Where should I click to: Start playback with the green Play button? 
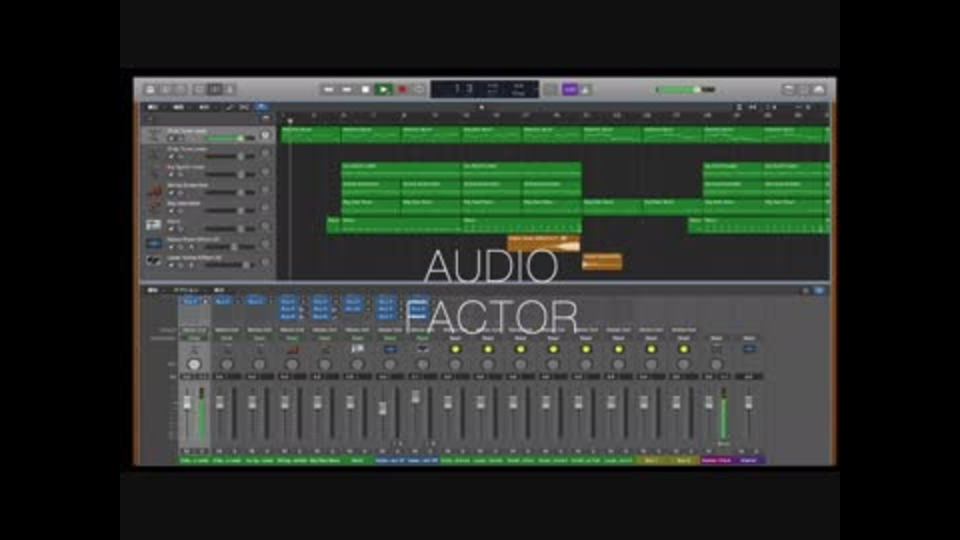pos(384,89)
